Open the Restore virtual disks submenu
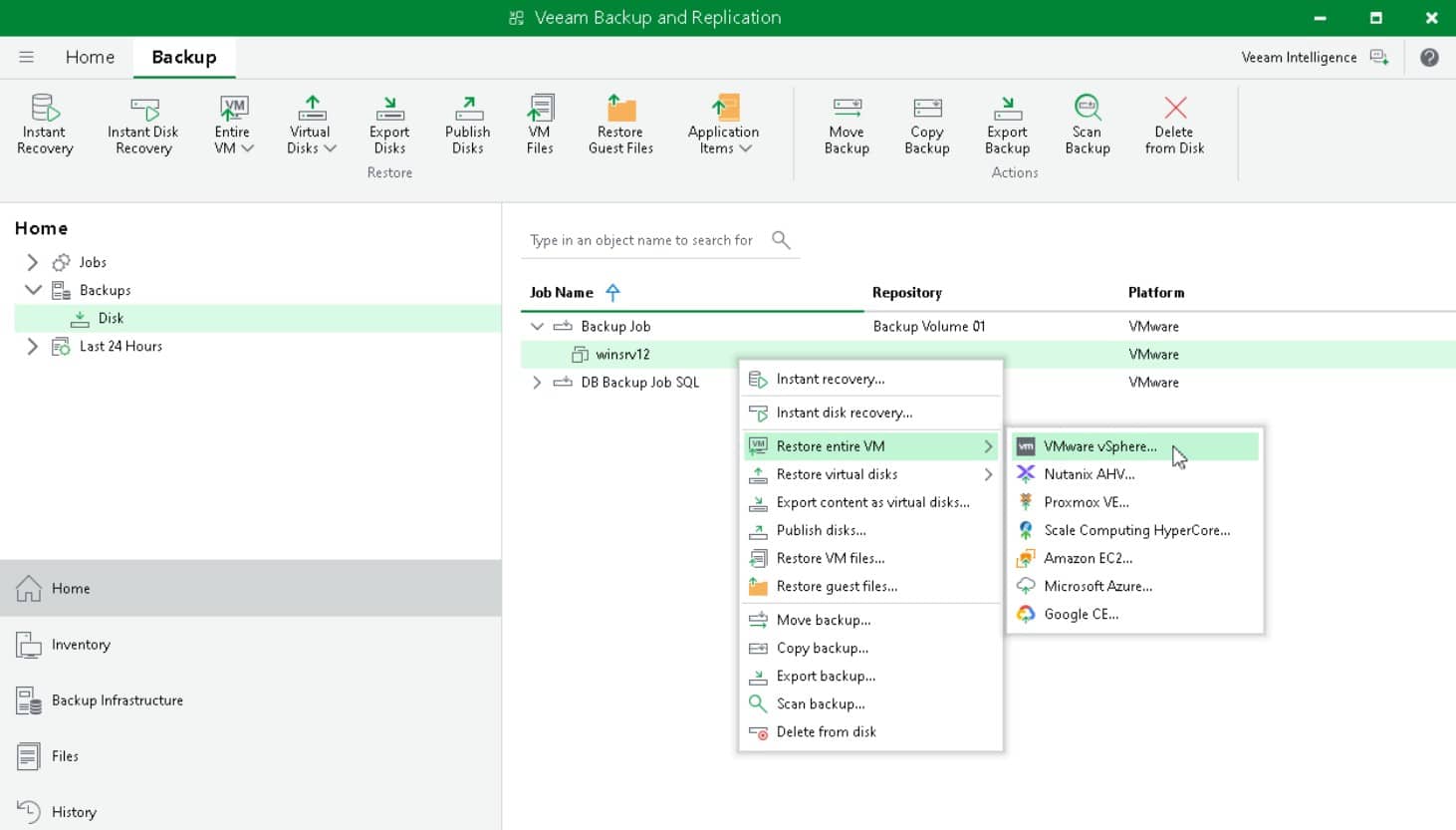This screenshot has width=1456, height=830. [871, 474]
